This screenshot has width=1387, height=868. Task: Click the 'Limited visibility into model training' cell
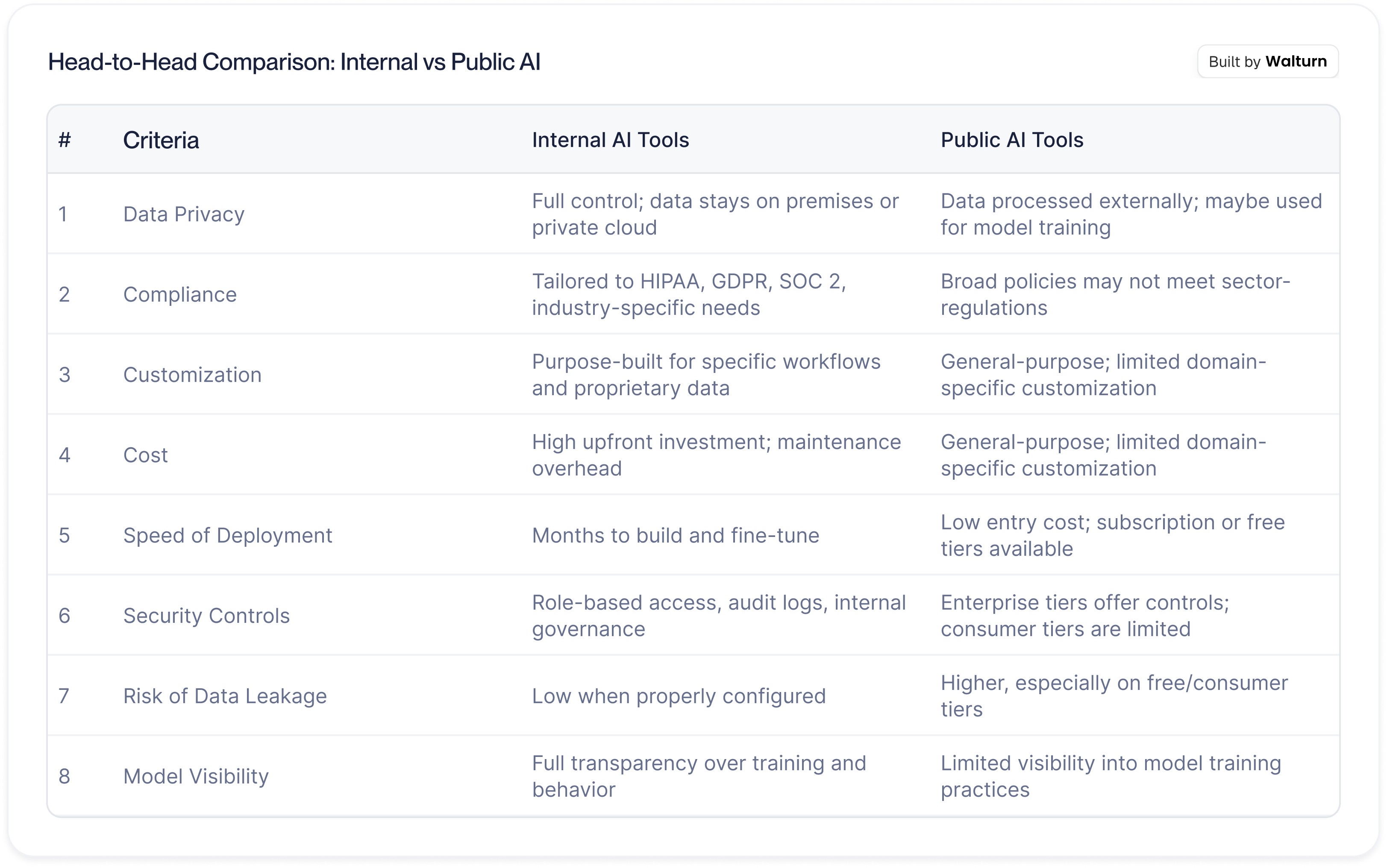pyautogui.click(x=1110, y=776)
